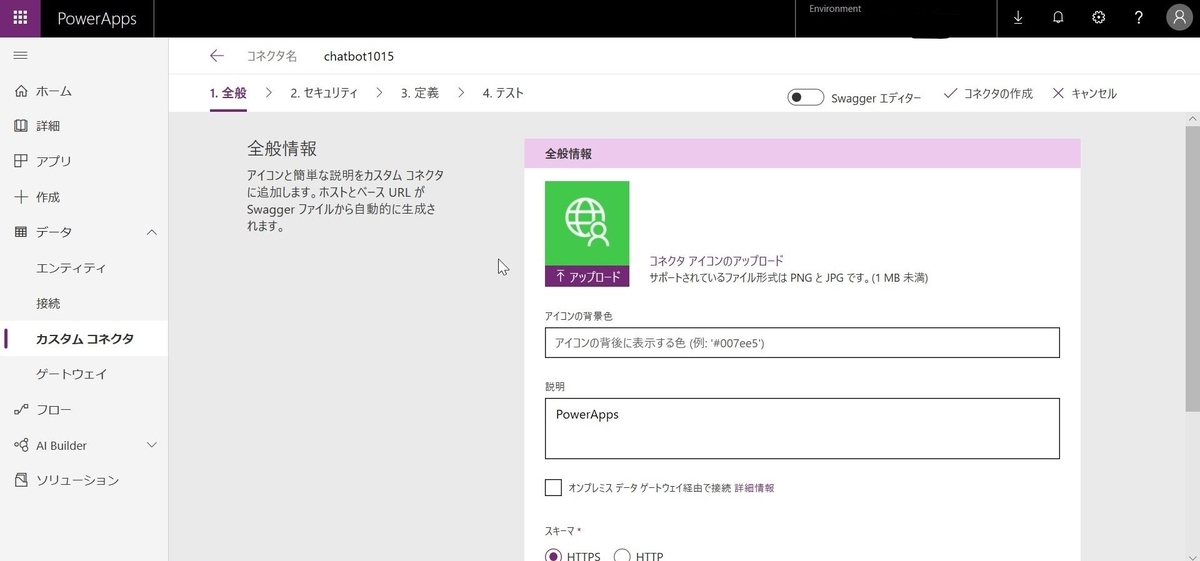Open 接続 in the sidebar
The width and height of the screenshot is (1200, 561).
pyautogui.click(x=48, y=303)
